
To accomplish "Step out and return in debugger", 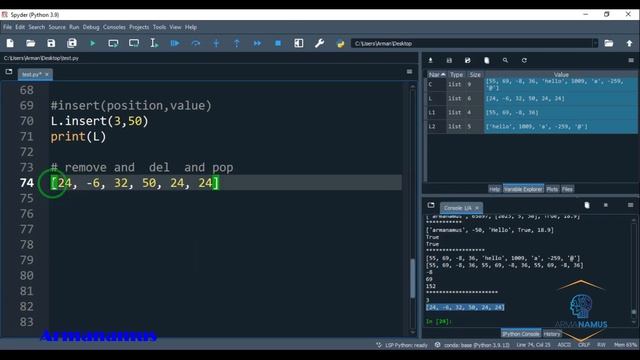I will [237, 43].
